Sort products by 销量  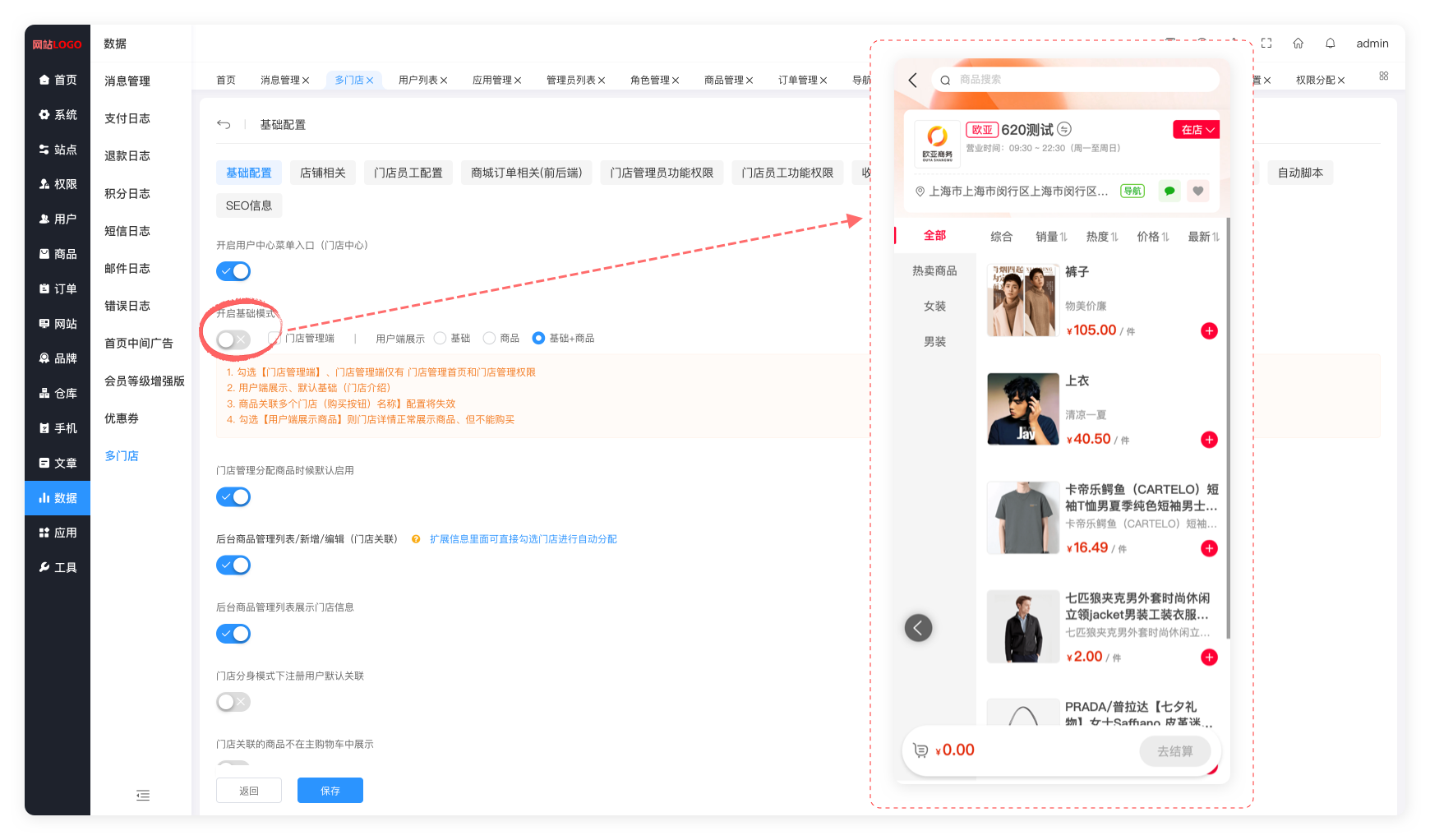coord(1050,237)
